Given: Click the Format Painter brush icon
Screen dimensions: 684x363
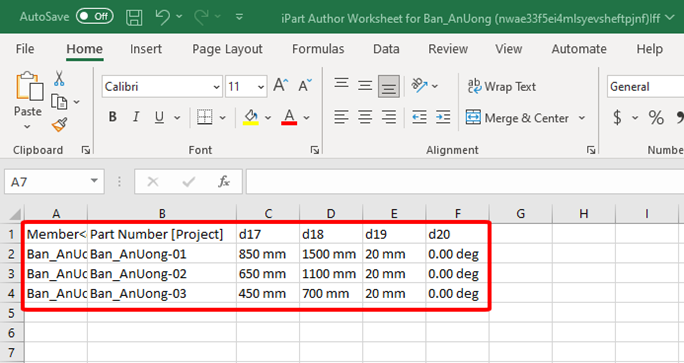Looking at the screenshot, I should pyautogui.click(x=59, y=125).
